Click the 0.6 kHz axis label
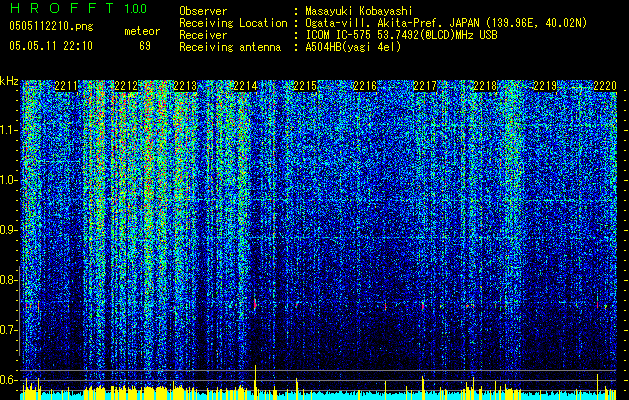Screen dimensions: 629x400 [8, 380]
